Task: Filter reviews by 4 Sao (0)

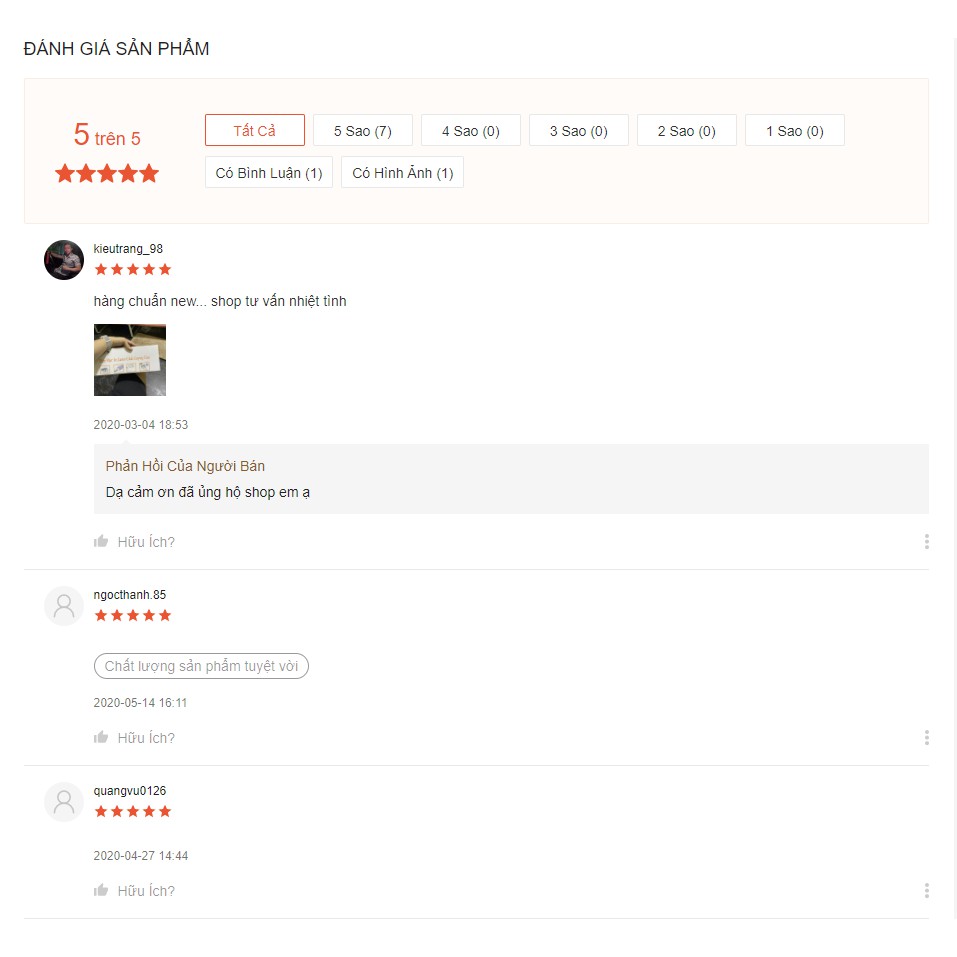Action: pos(470,131)
